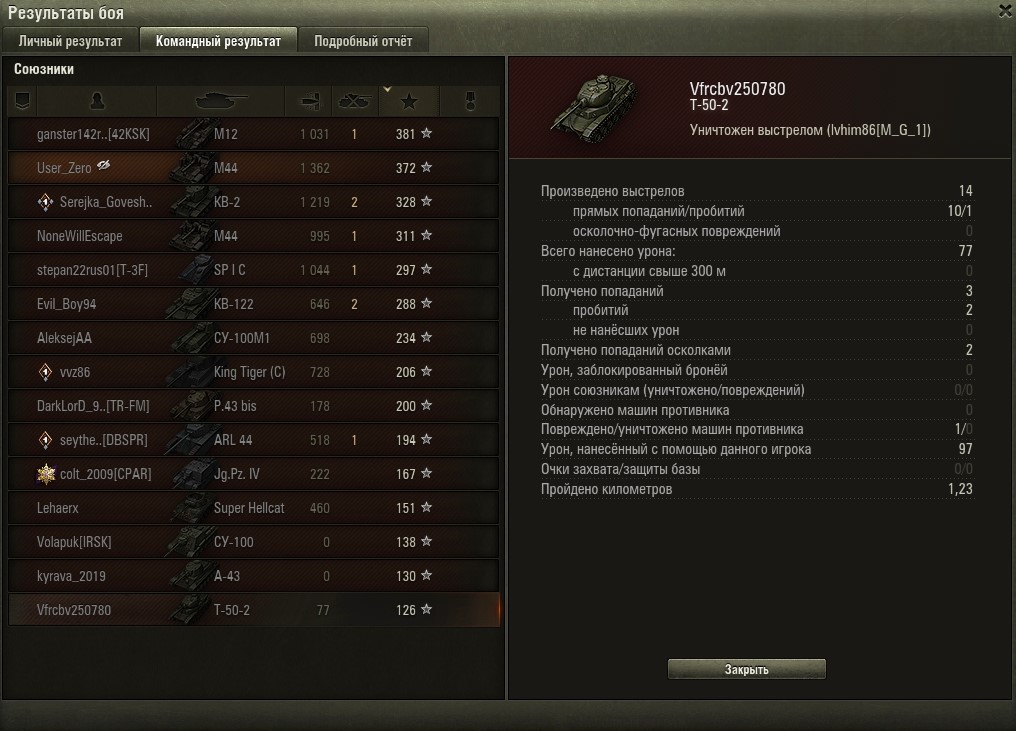Screen dimensions: 1016x731
Task: Select the Командный результат tab
Action: [218, 41]
